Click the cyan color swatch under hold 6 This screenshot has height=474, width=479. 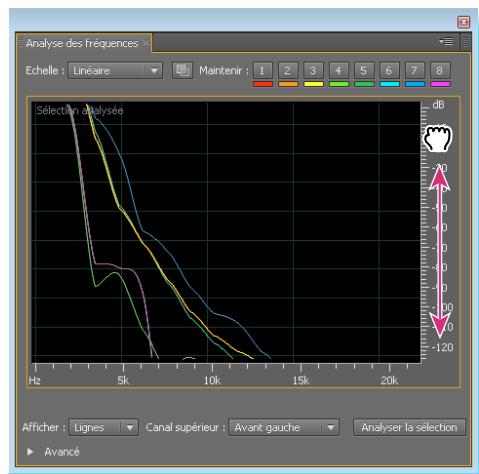tap(390, 84)
